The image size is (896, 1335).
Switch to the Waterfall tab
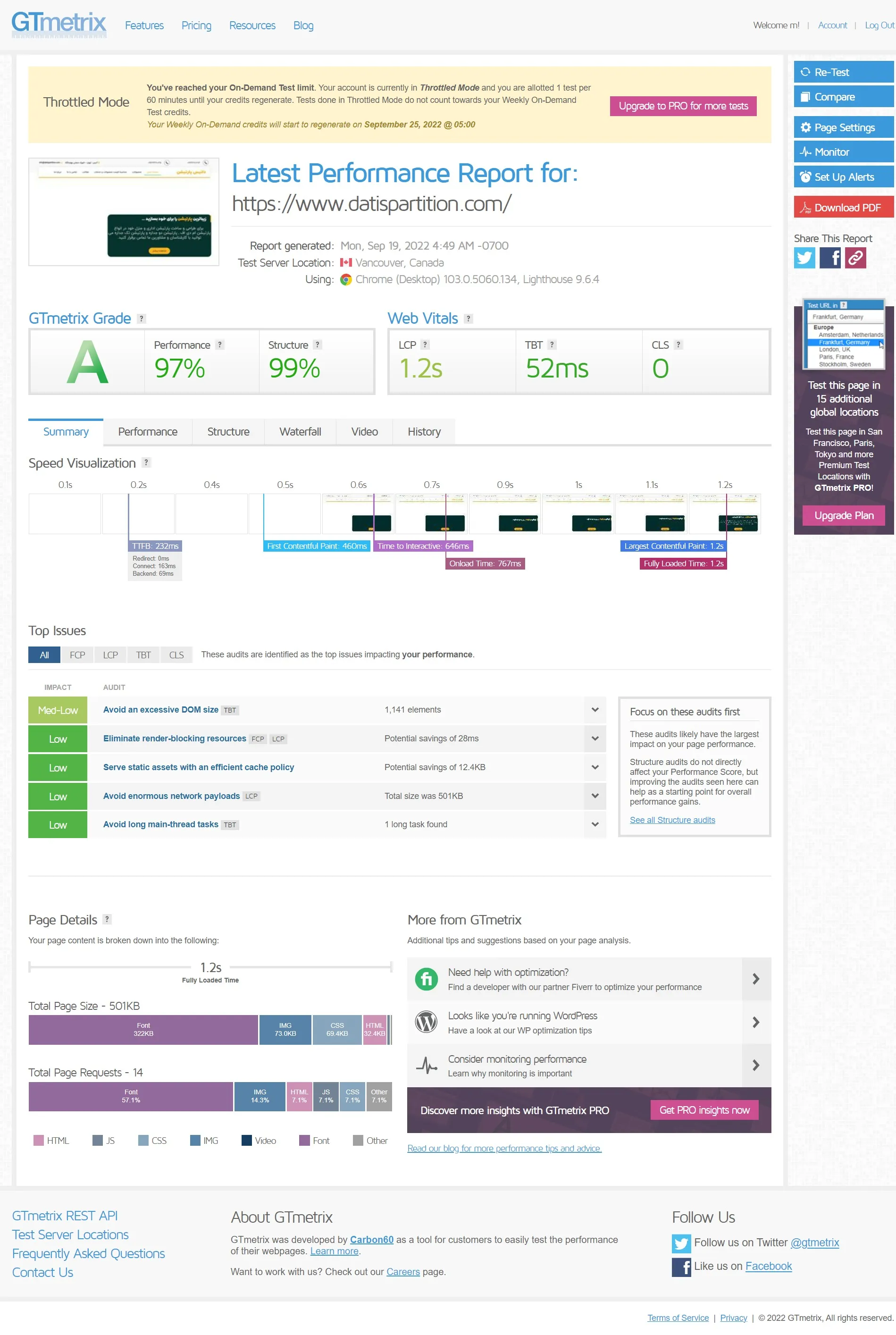click(x=300, y=432)
